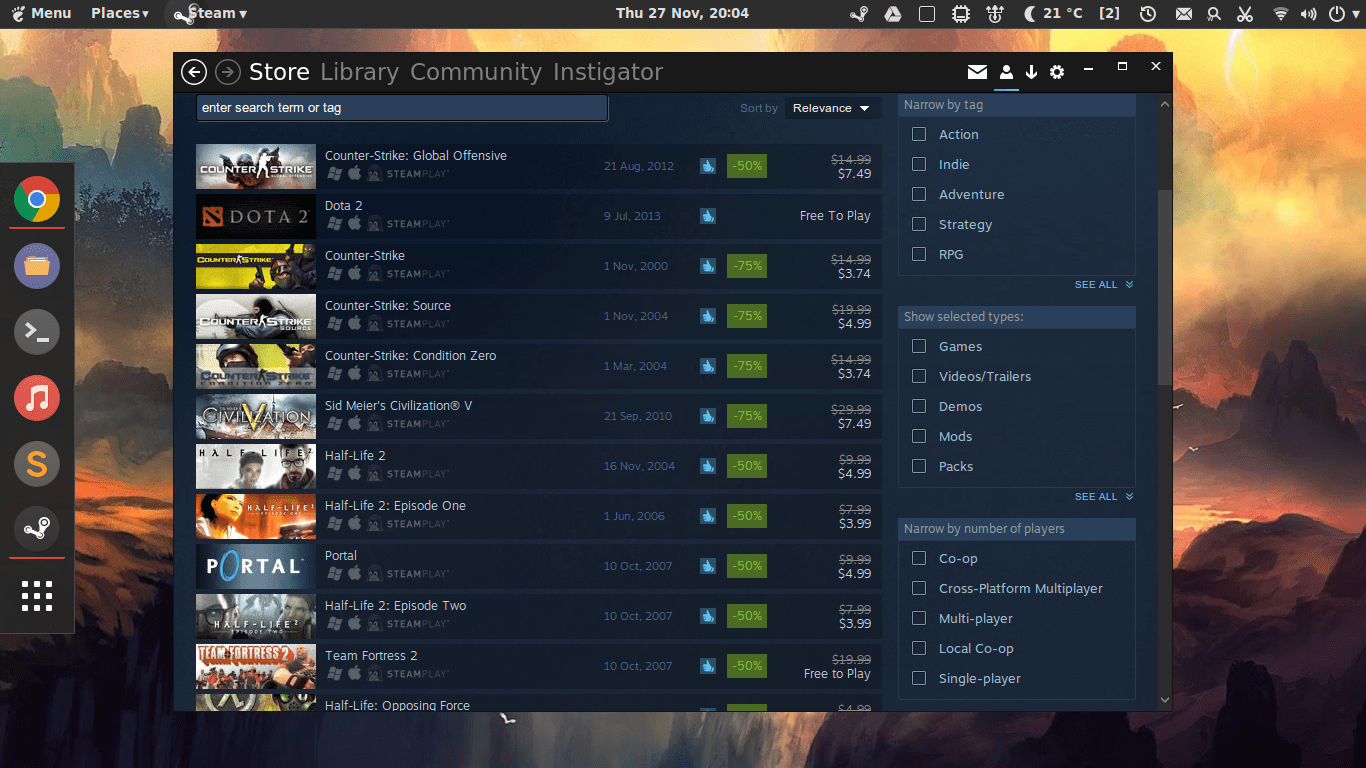Show all applications grid icon
The width and height of the screenshot is (1366, 768).
pos(37,596)
